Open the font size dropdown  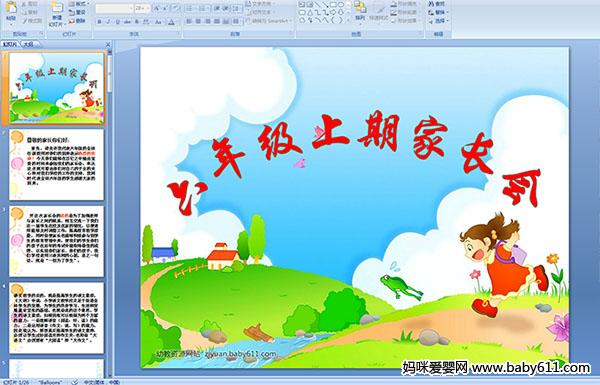pos(142,8)
